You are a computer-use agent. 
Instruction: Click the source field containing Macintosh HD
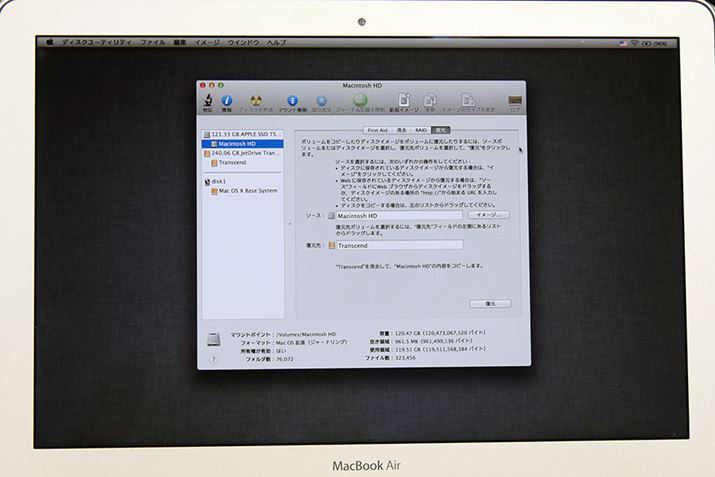[x=399, y=215]
